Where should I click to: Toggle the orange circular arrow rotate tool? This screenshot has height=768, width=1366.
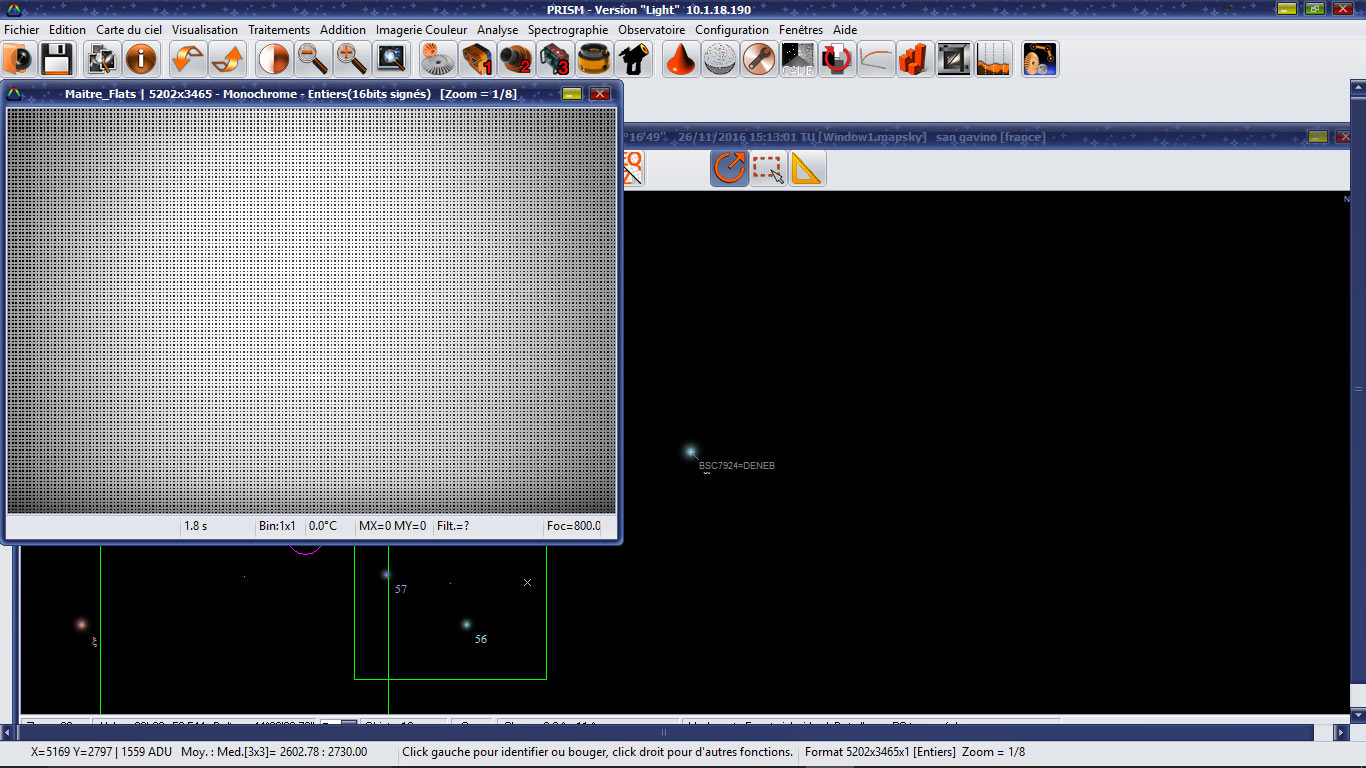(730, 169)
